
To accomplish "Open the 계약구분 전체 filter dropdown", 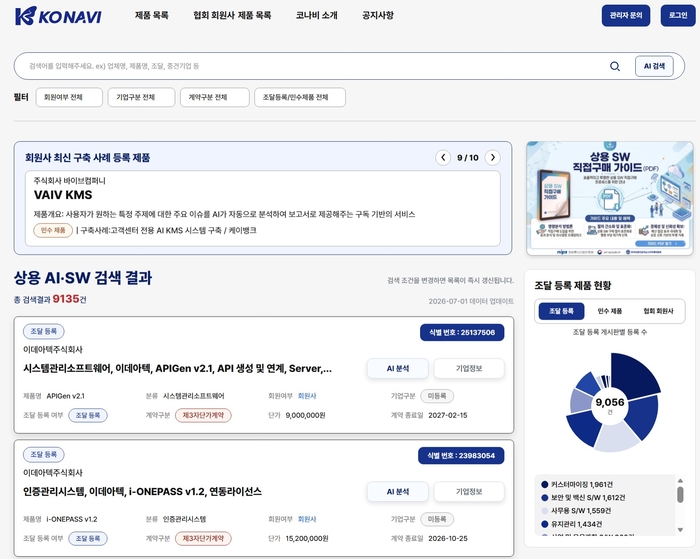I will (215, 97).
